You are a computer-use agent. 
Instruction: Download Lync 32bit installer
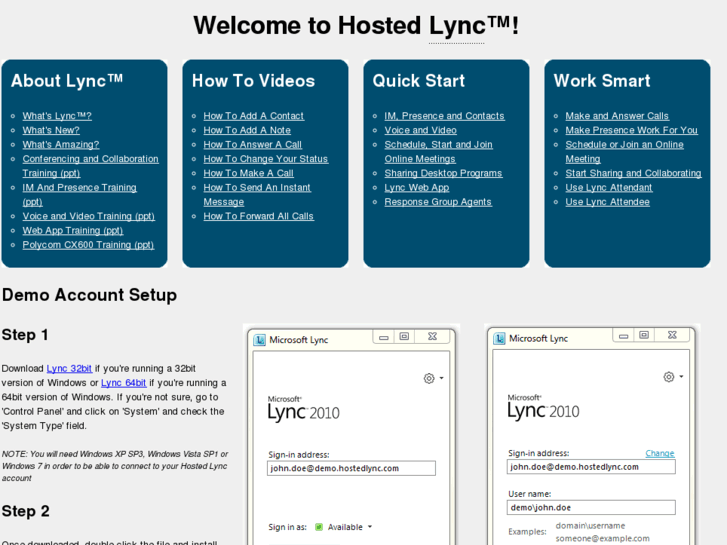point(69,369)
